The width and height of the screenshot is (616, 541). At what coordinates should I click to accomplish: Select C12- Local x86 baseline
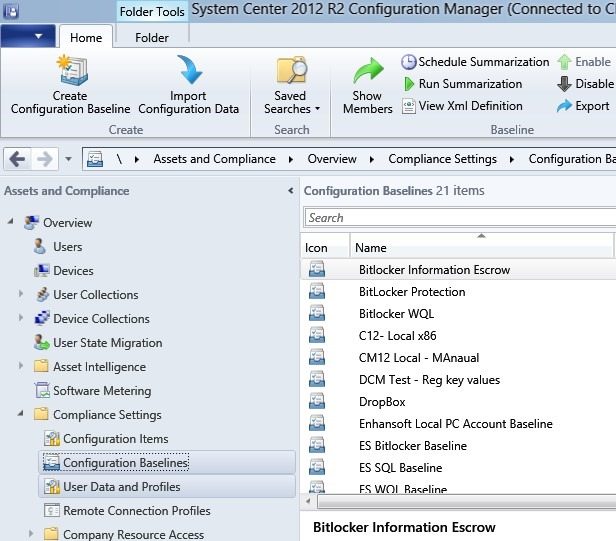click(398, 336)
